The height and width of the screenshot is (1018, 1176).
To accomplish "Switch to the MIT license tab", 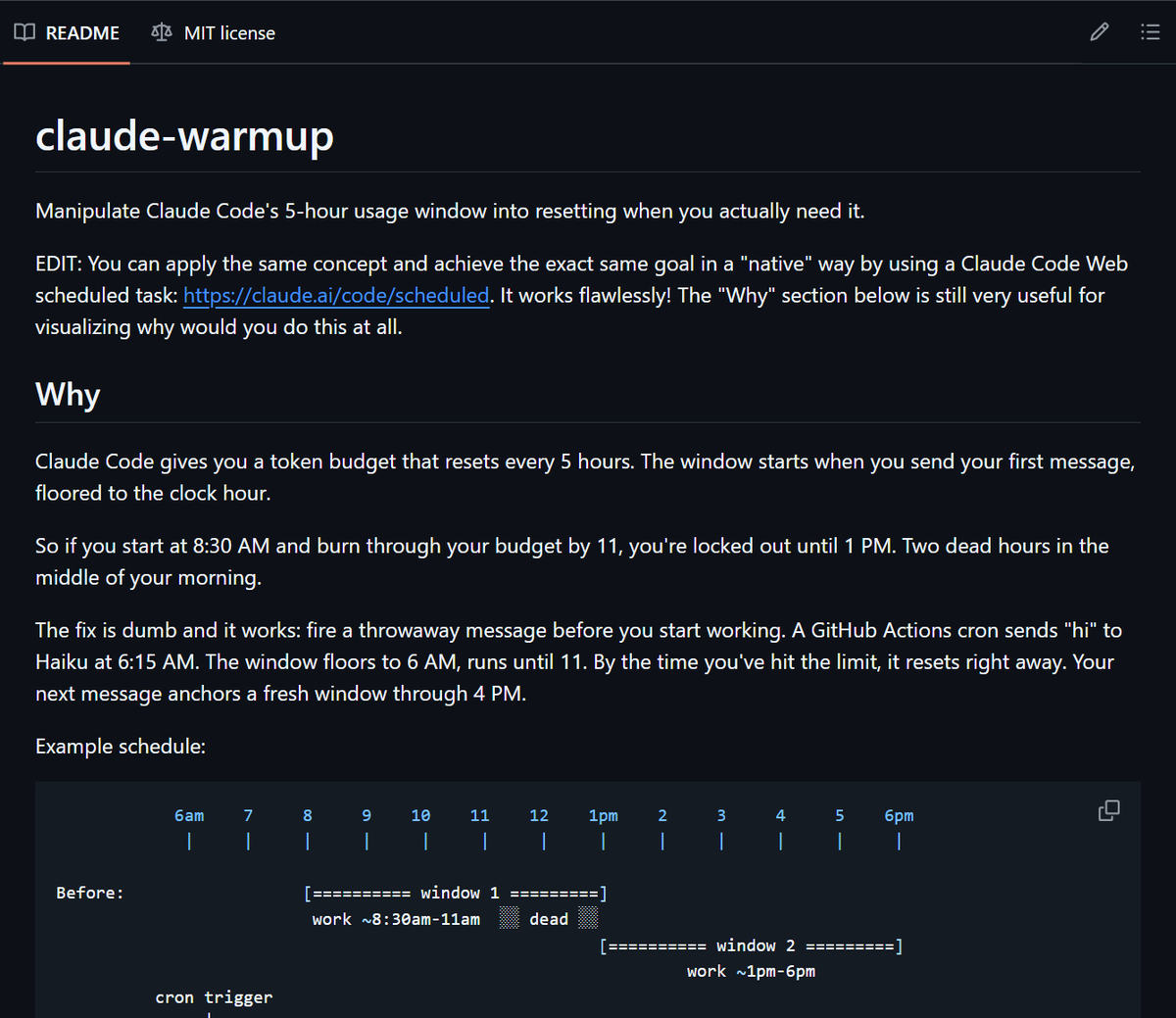I will (213, 32).
